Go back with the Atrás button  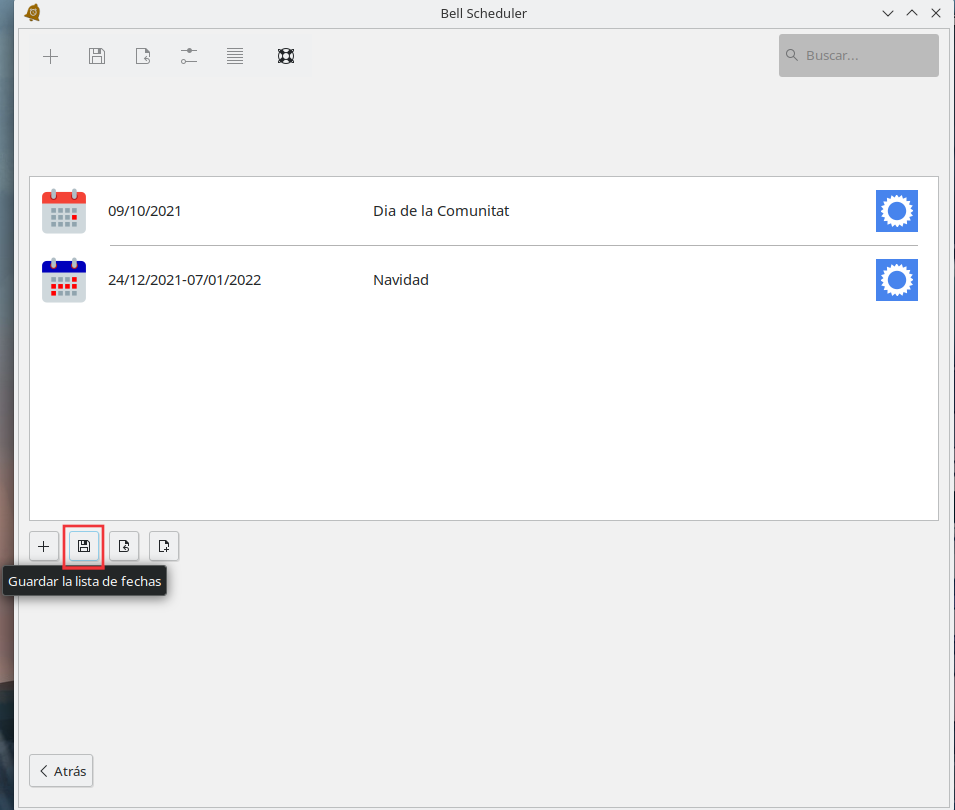[x=62, y=771]
